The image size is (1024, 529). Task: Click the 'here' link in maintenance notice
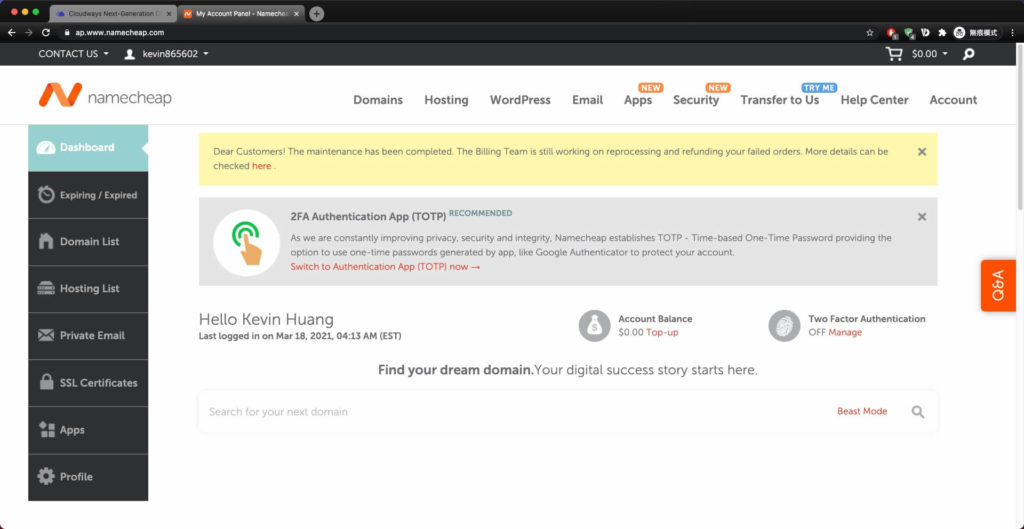[x=261, y=166]
